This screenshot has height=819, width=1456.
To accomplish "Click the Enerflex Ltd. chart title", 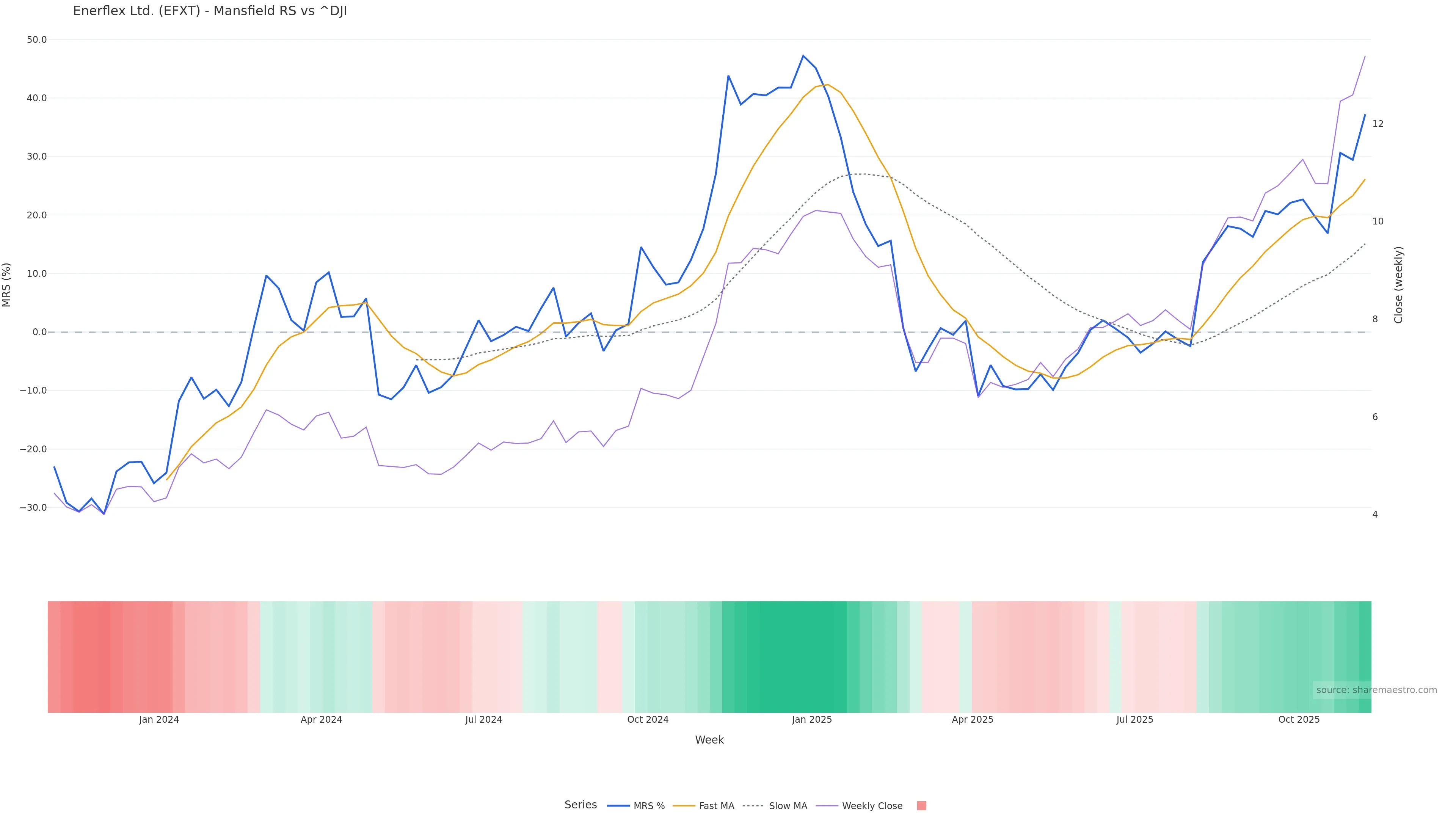I will pyautogui.click(x=210, y=11).
